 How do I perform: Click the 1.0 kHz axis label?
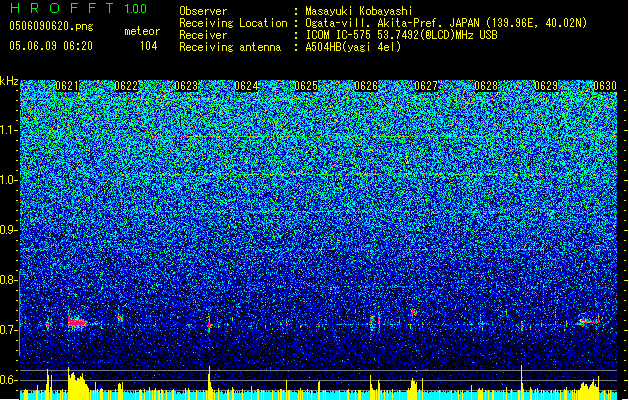pyautogui.click(x=8, y=180)
